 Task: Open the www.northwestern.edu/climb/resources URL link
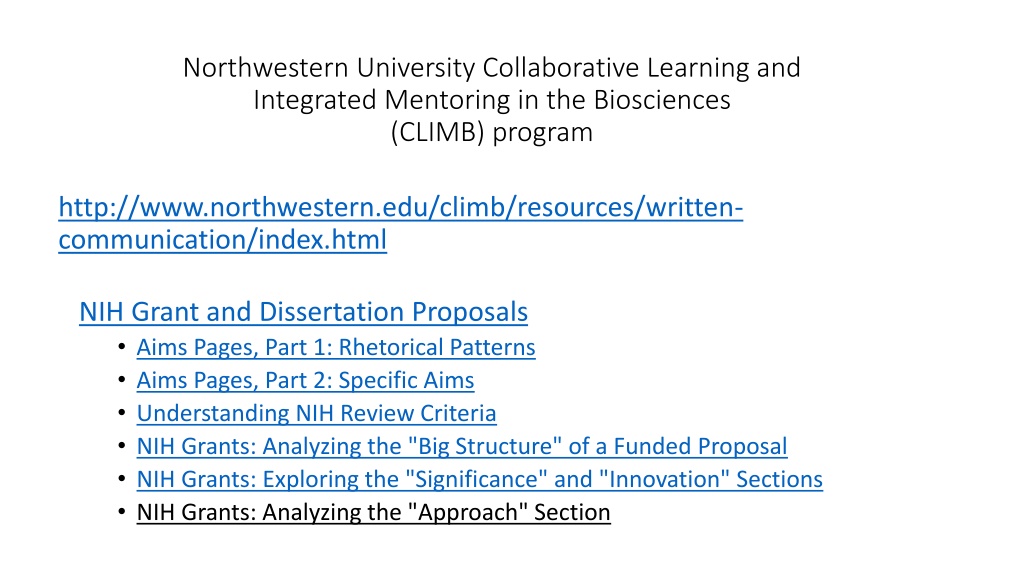point(400,208)
